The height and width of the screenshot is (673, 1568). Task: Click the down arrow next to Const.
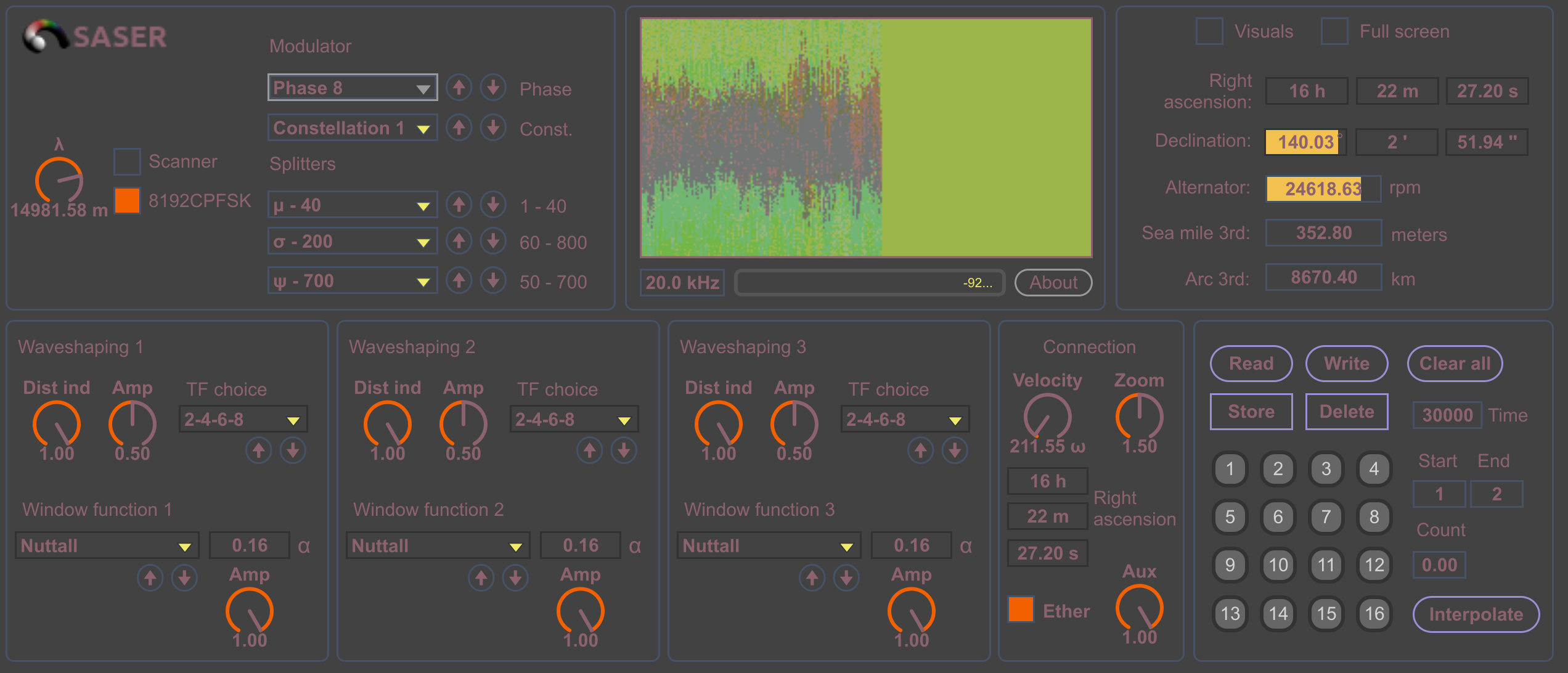(x=493, y=128)
